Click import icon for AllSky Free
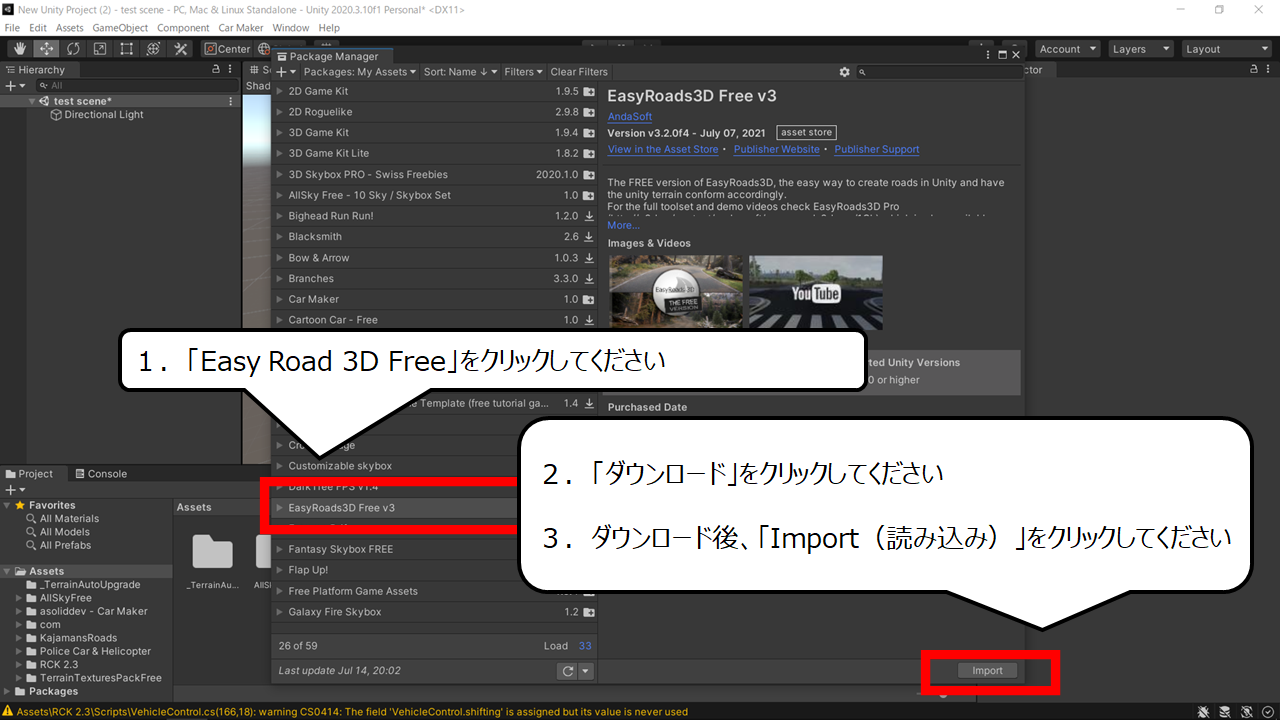The image size is (1280, 720). [x=589, y=196]
